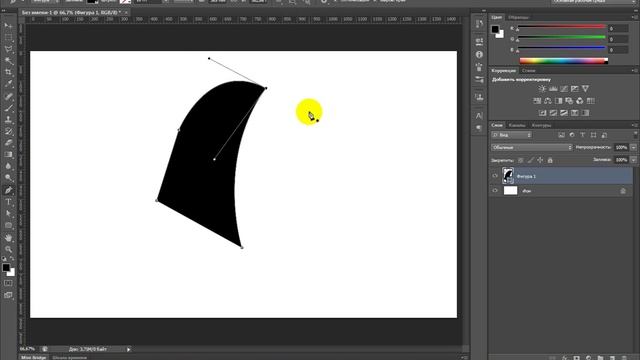
Task: Add a Color Balance adjustment
Action: tap(548, 101)
